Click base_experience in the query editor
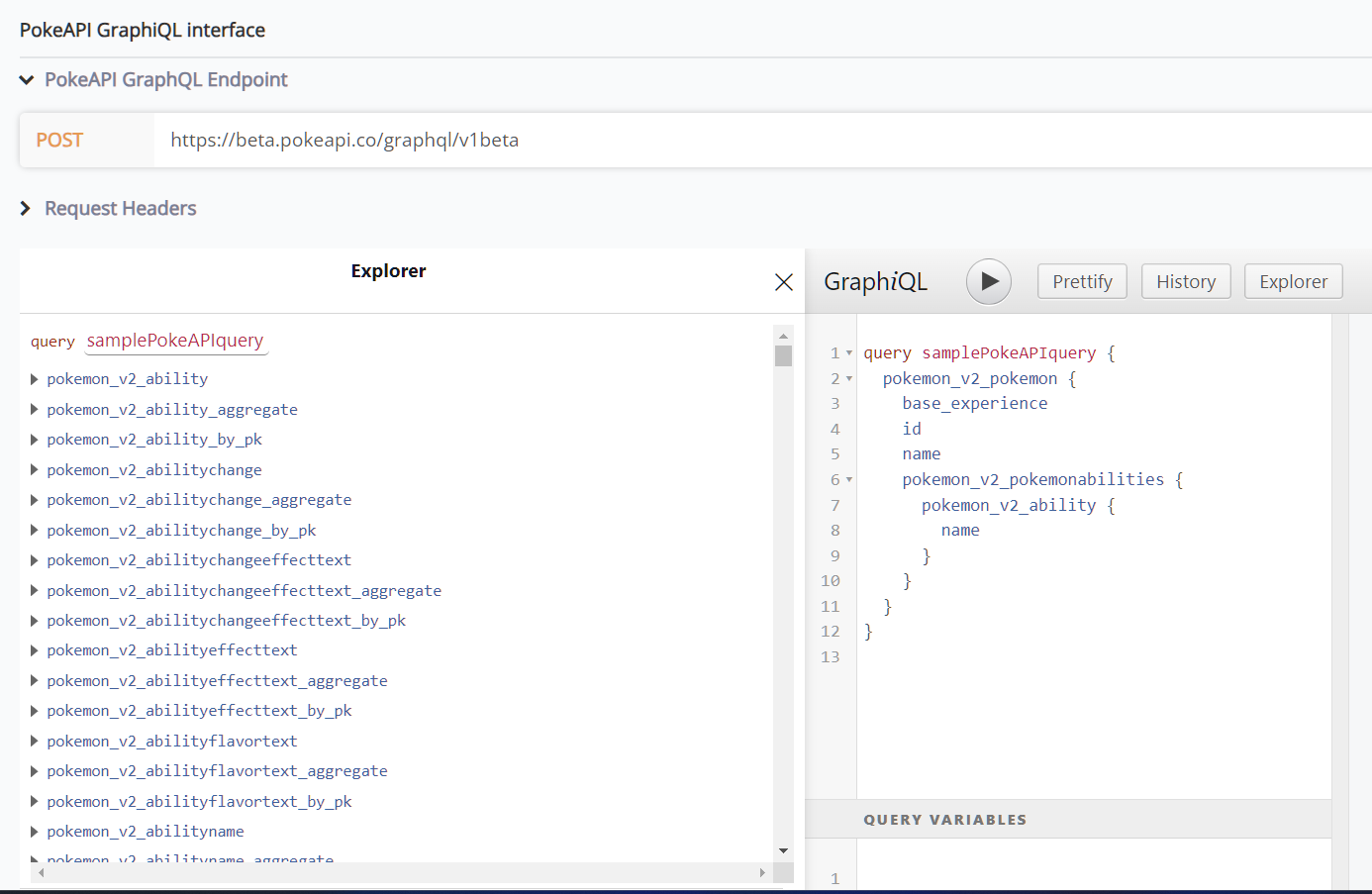 (x=974, y=403)
